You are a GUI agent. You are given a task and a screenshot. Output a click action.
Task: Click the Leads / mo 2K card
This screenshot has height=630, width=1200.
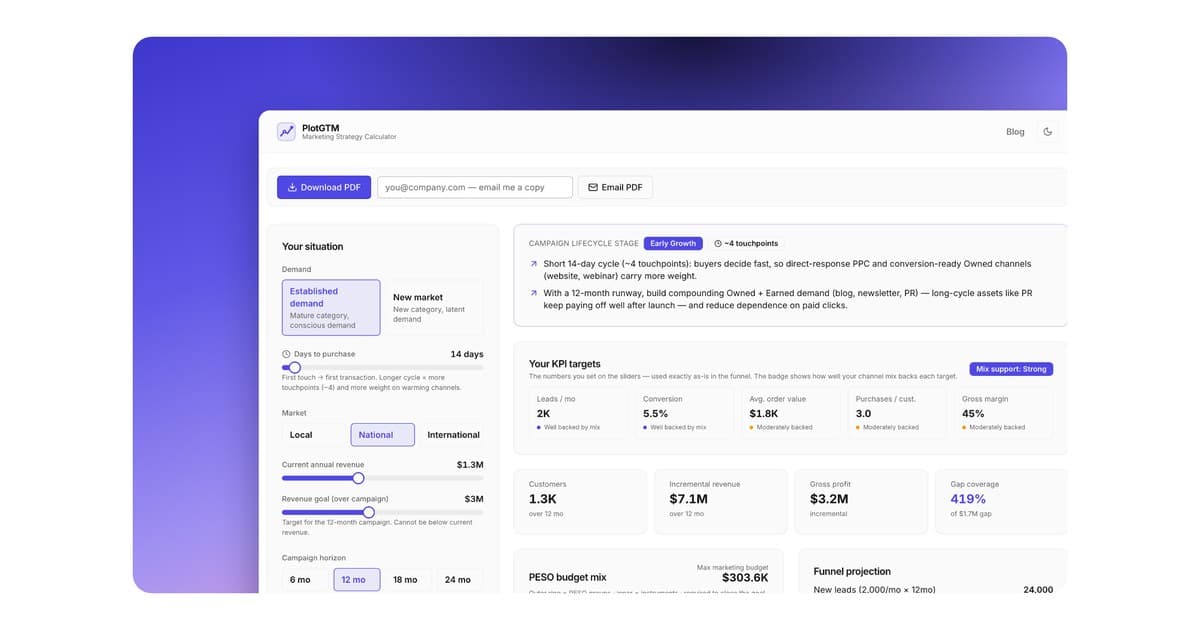[578, 412]
